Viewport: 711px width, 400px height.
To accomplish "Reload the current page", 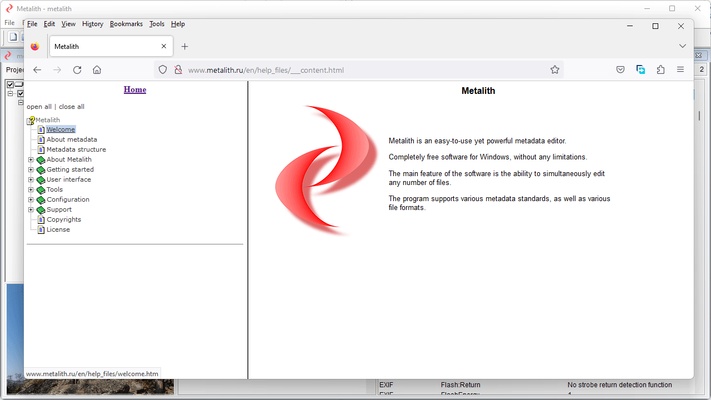I will 77,70.
